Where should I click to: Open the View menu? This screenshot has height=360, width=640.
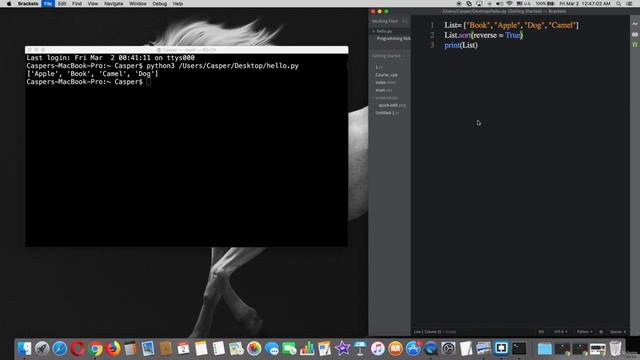pyautogui.click(x=93, y=4)
